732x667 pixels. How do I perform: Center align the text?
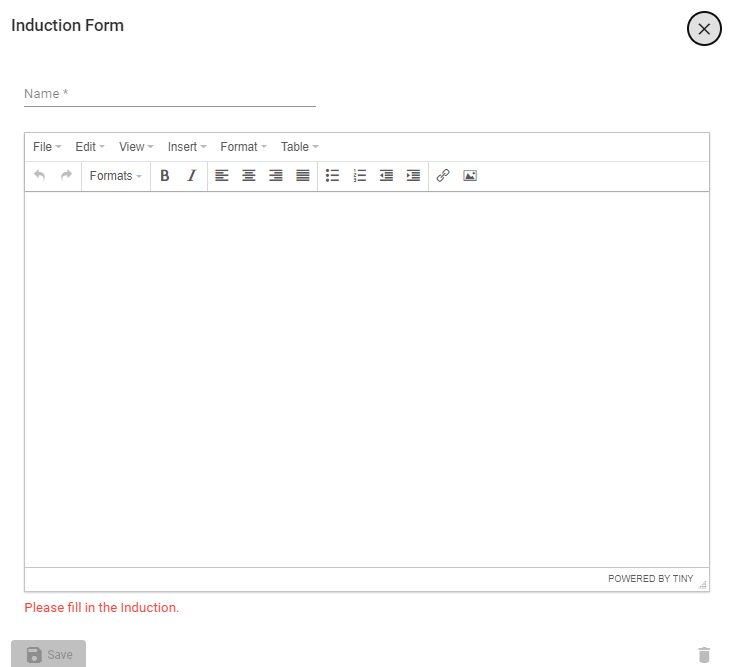(x=249, y=176)
